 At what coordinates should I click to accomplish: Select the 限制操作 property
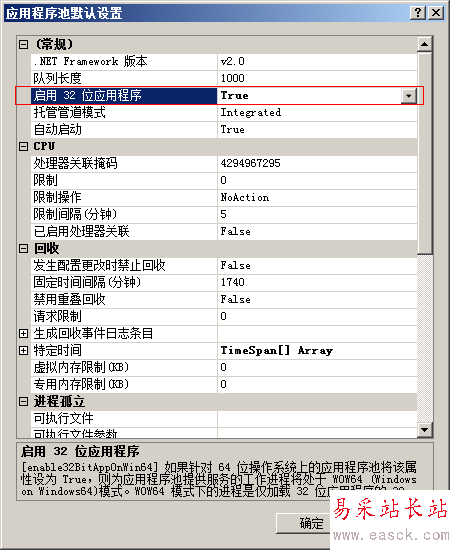click(124, 197)
